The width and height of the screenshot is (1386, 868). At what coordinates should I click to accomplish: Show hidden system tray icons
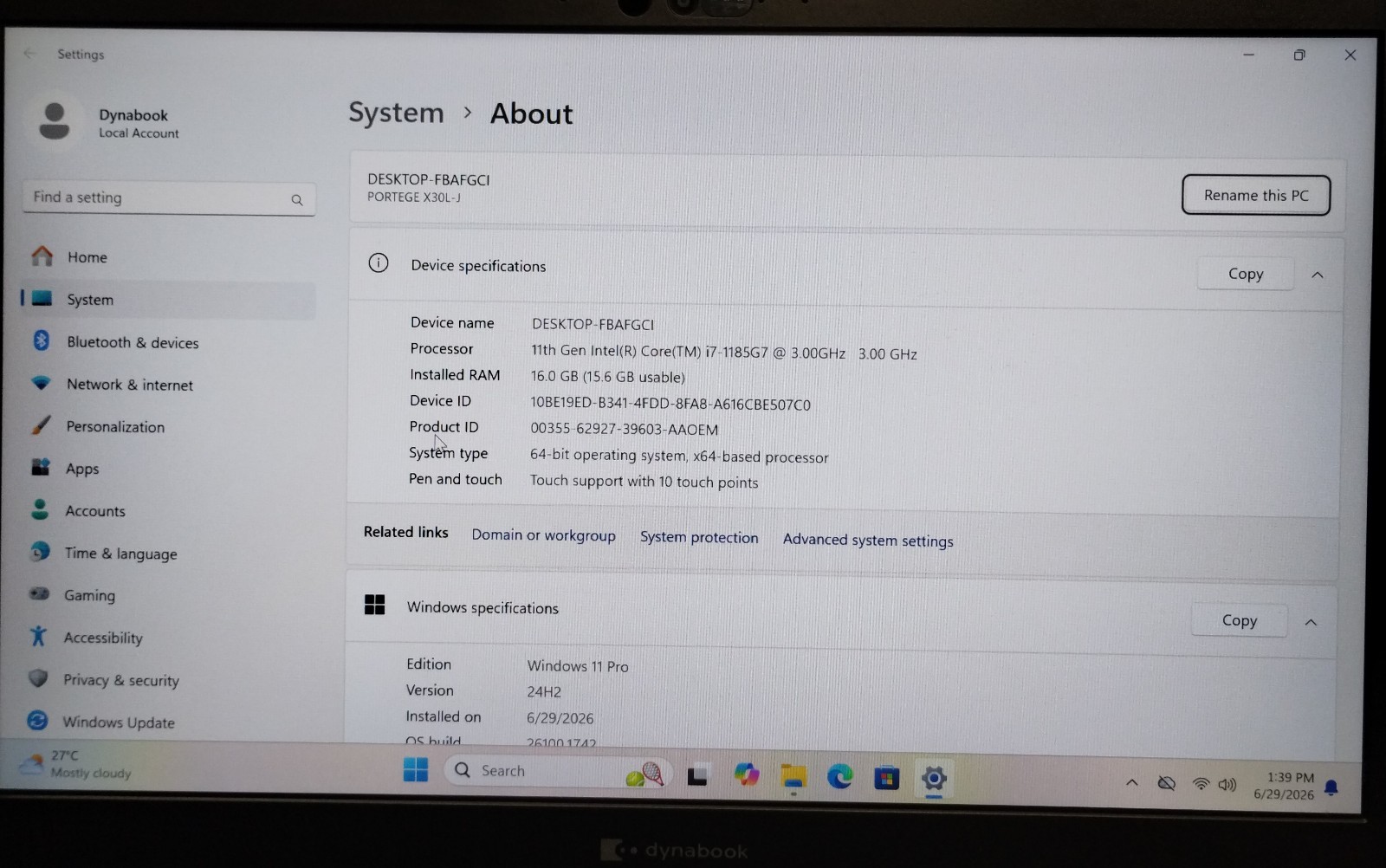[x=1131, y=782]
